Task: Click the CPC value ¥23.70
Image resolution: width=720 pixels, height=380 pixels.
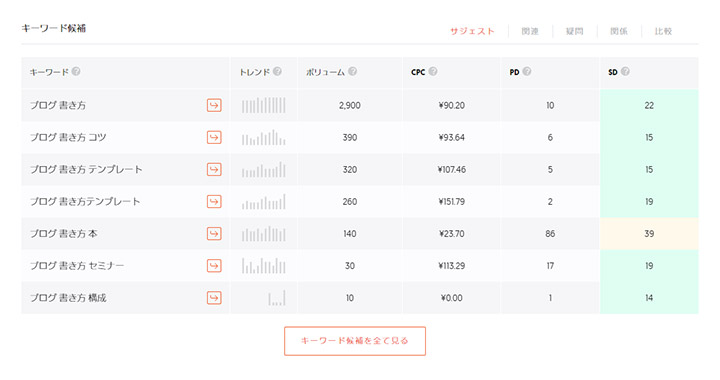Action: point(452,234)
